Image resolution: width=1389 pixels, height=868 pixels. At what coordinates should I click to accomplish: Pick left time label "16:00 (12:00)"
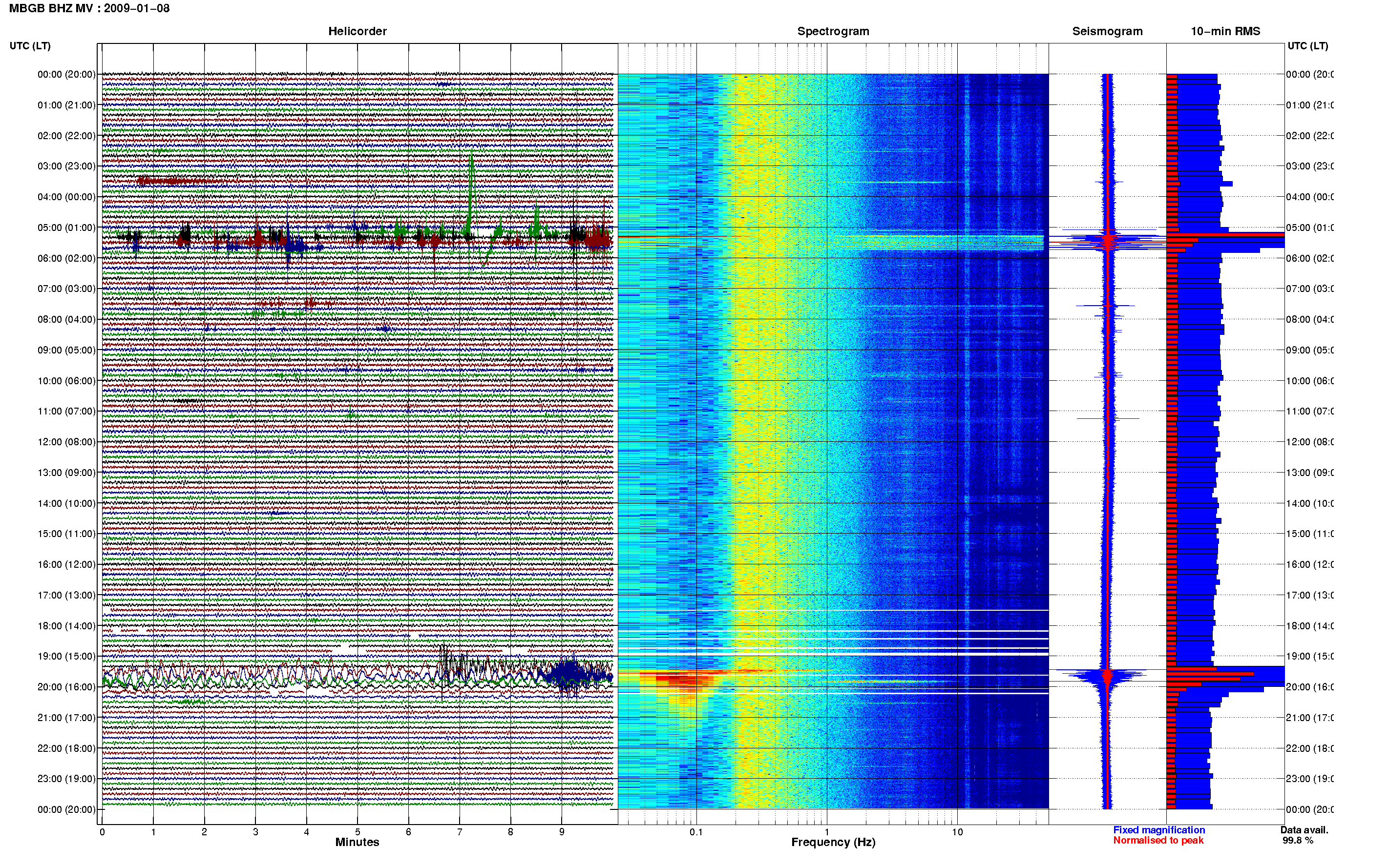click(66, 564)
